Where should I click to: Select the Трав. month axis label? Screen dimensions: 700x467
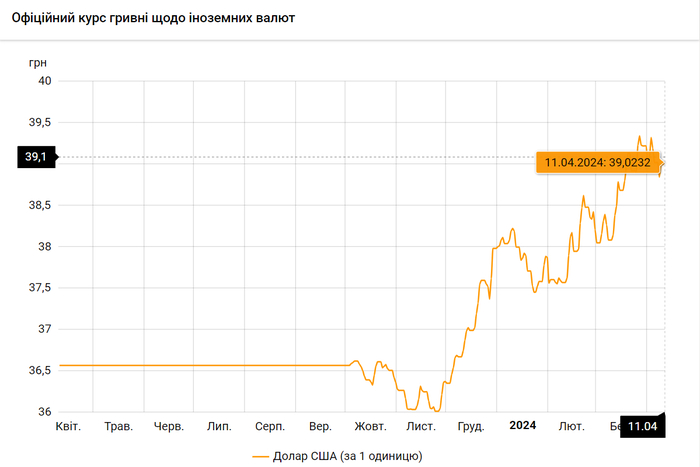(119, 426)
